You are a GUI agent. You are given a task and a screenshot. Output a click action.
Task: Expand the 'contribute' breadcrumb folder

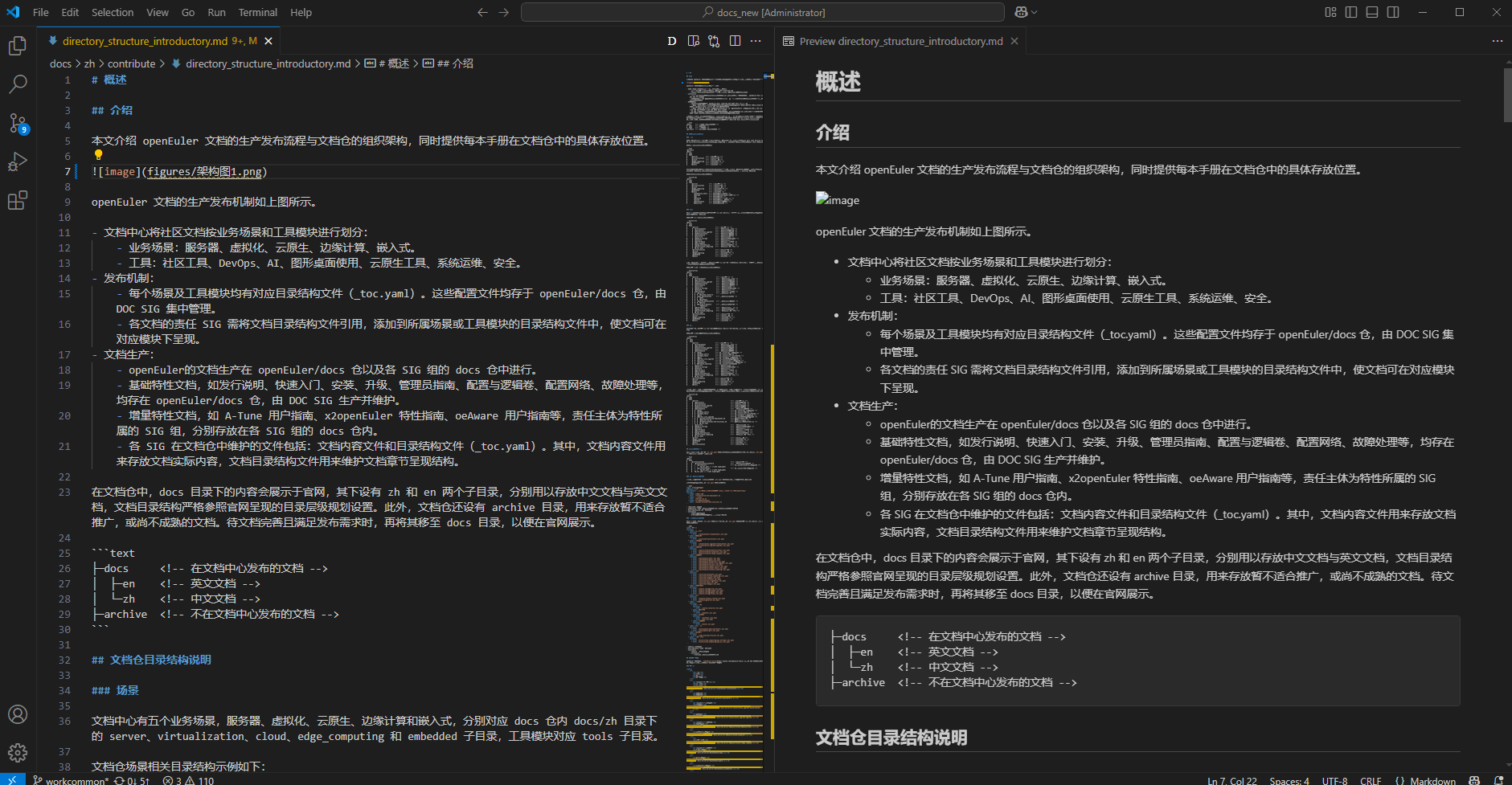click(x=131, y=63)
